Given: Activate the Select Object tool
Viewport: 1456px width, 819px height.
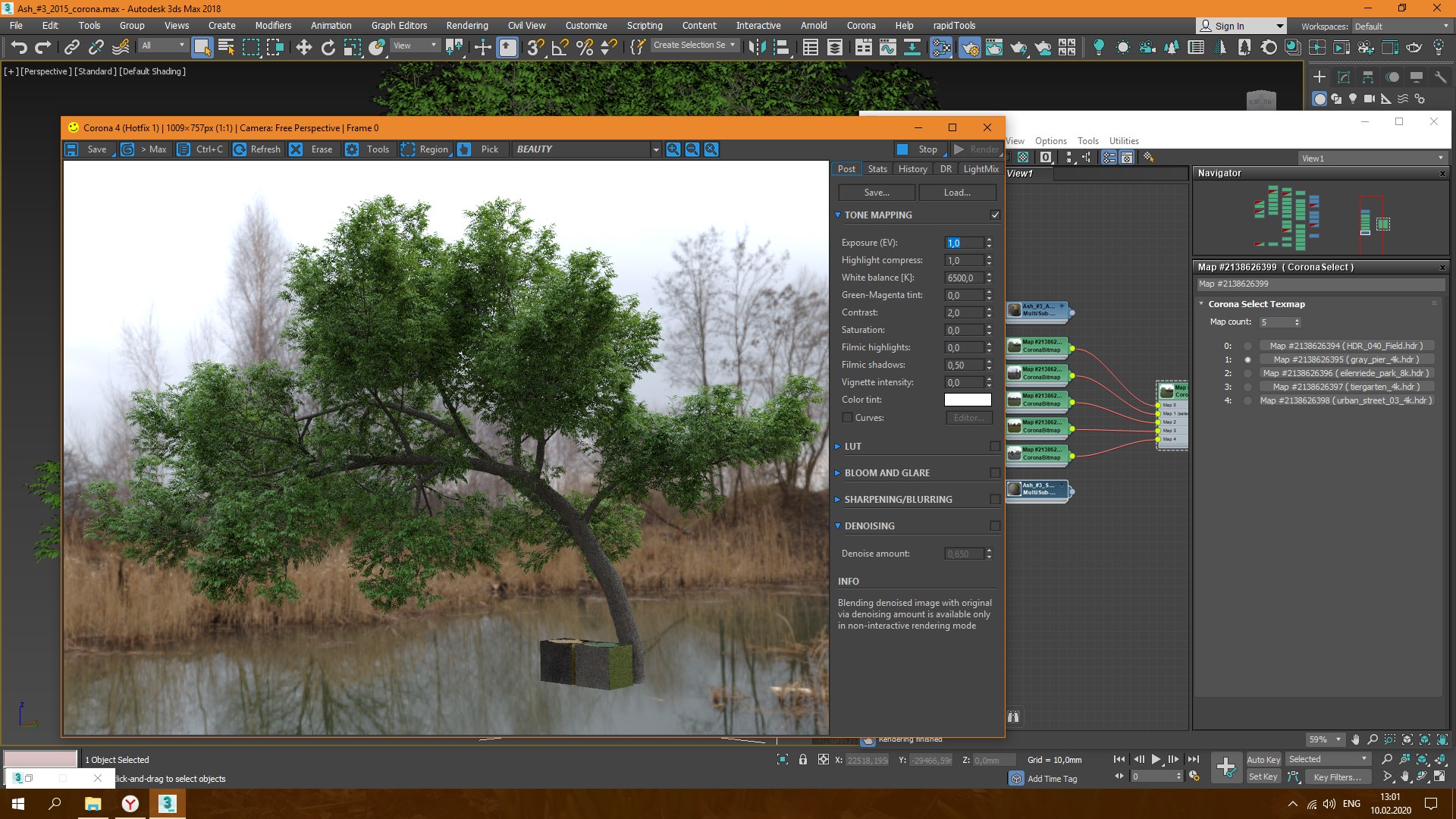Looking at the screenshot, I should coord(202,48).
